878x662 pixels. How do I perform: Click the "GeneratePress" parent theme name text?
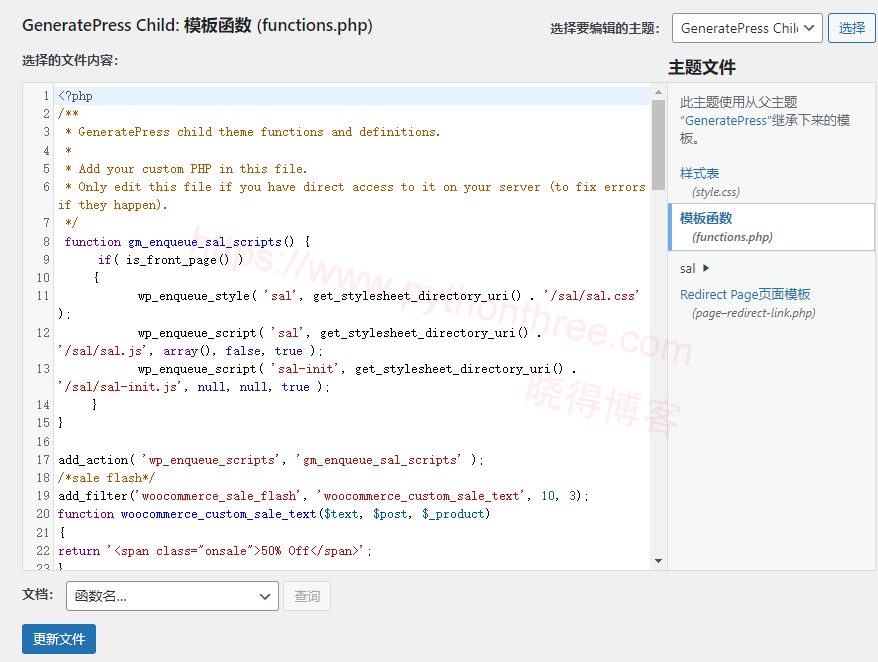[726, 120]
